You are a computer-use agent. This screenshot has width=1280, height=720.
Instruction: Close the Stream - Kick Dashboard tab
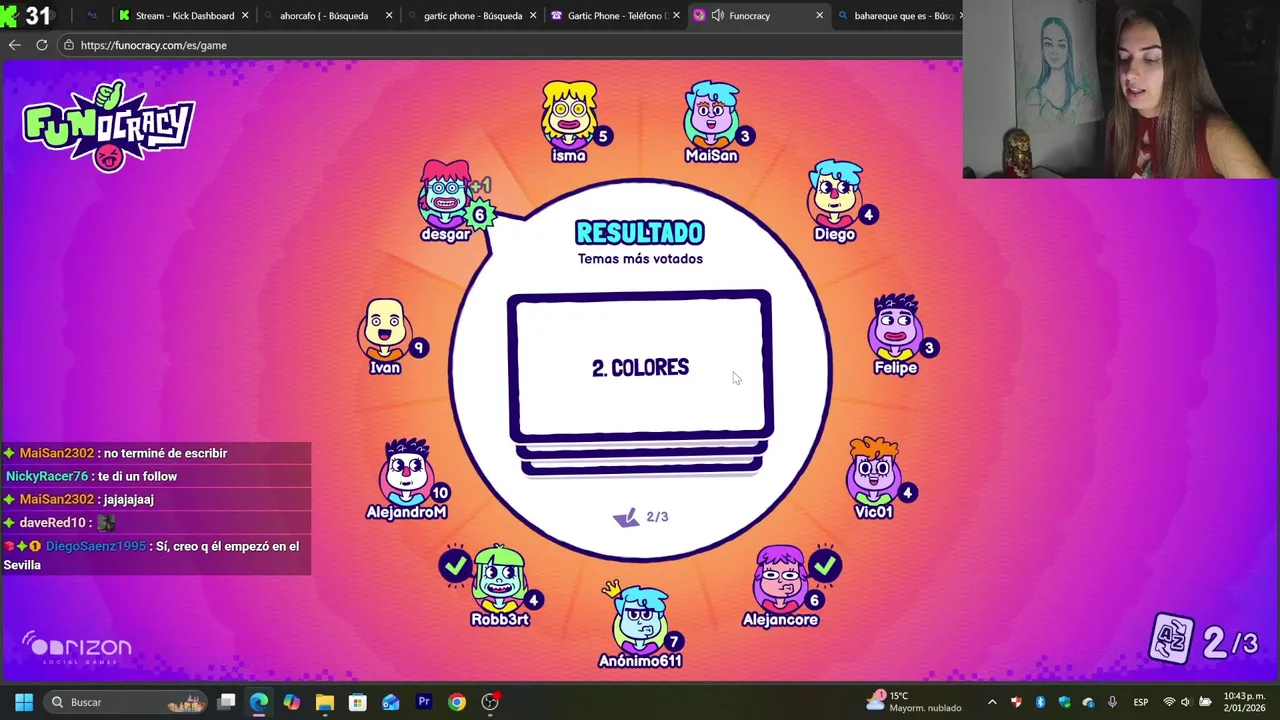(245, 15)
